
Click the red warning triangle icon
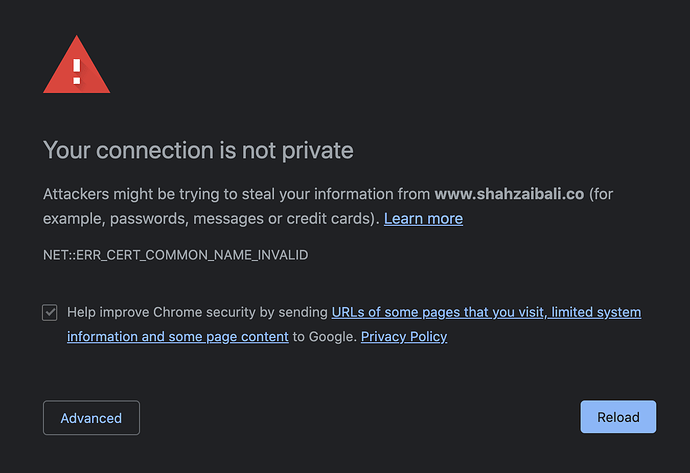pos(77,65)
